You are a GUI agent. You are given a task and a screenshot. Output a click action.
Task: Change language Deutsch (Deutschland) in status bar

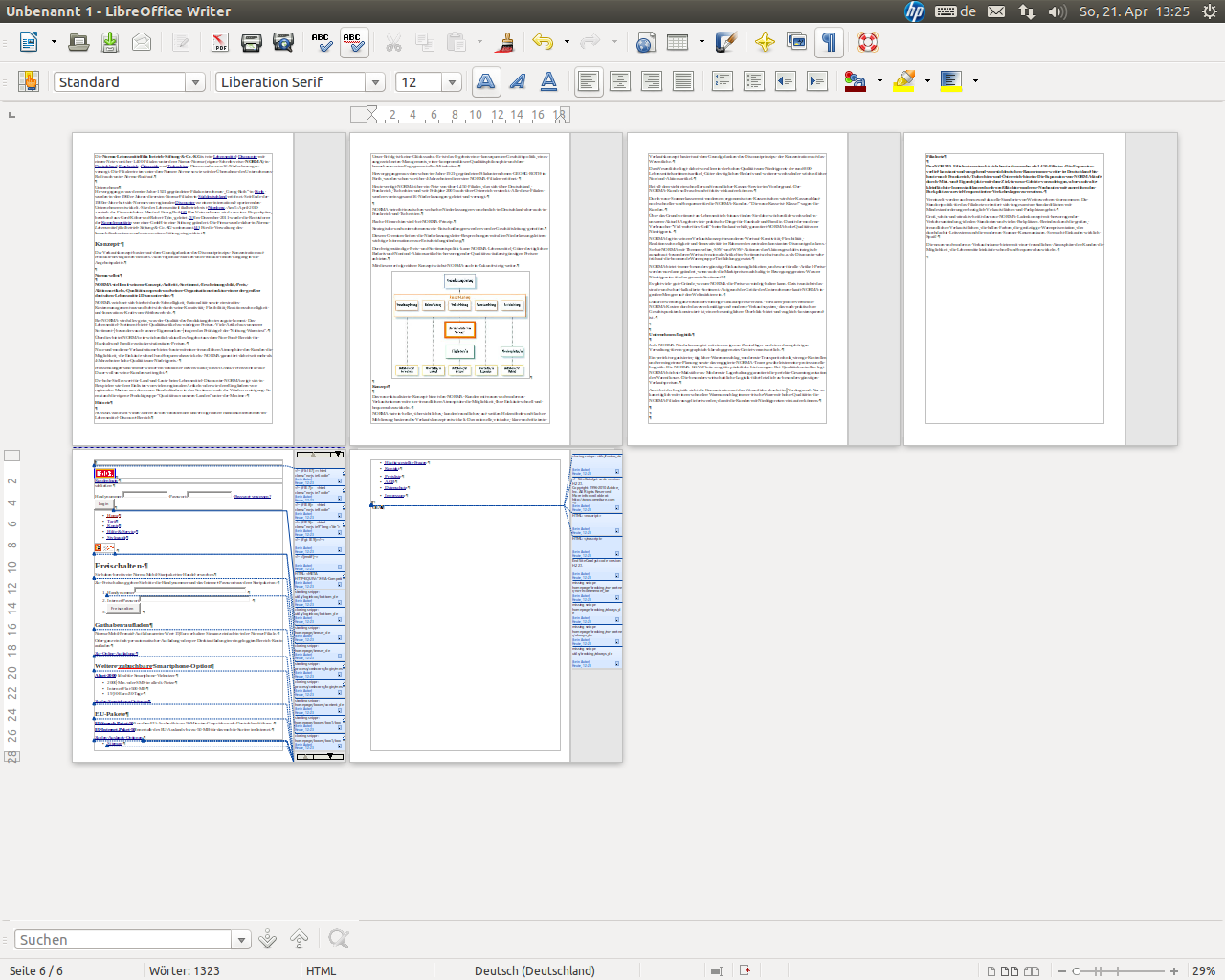[x=535, y=970]
